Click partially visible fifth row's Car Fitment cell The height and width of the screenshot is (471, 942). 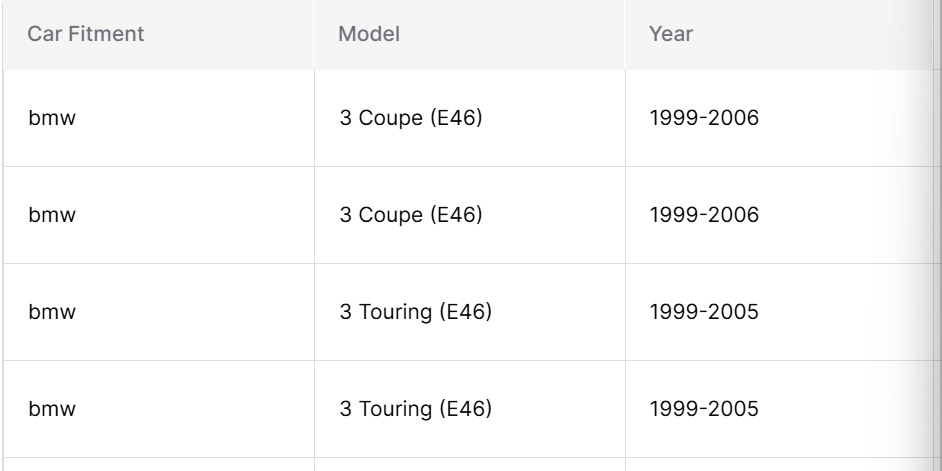pos(159,464)
